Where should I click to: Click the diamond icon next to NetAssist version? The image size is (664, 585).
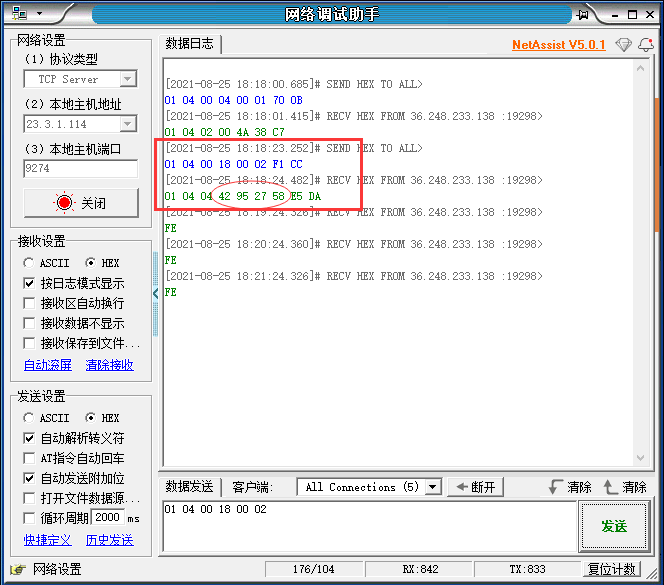(x=623, y=45)
